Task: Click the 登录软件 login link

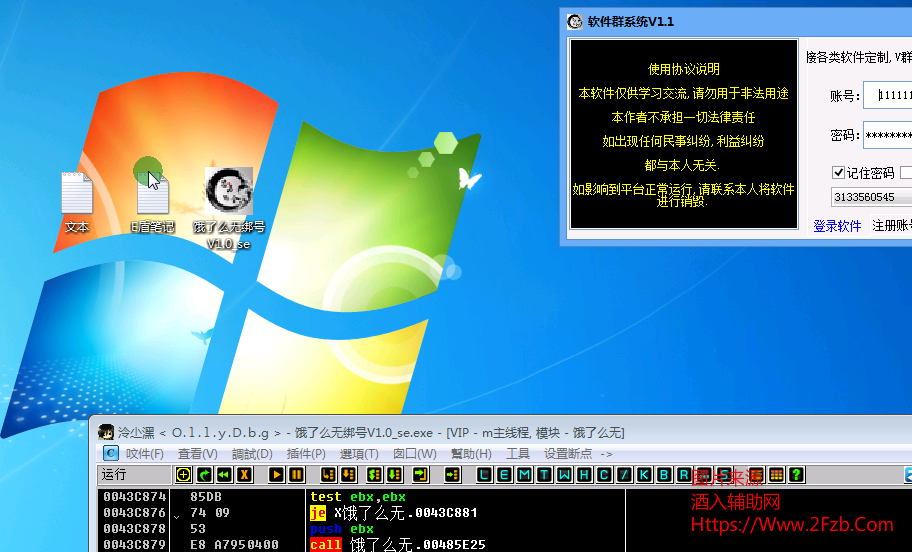Action: pos(837,226)
